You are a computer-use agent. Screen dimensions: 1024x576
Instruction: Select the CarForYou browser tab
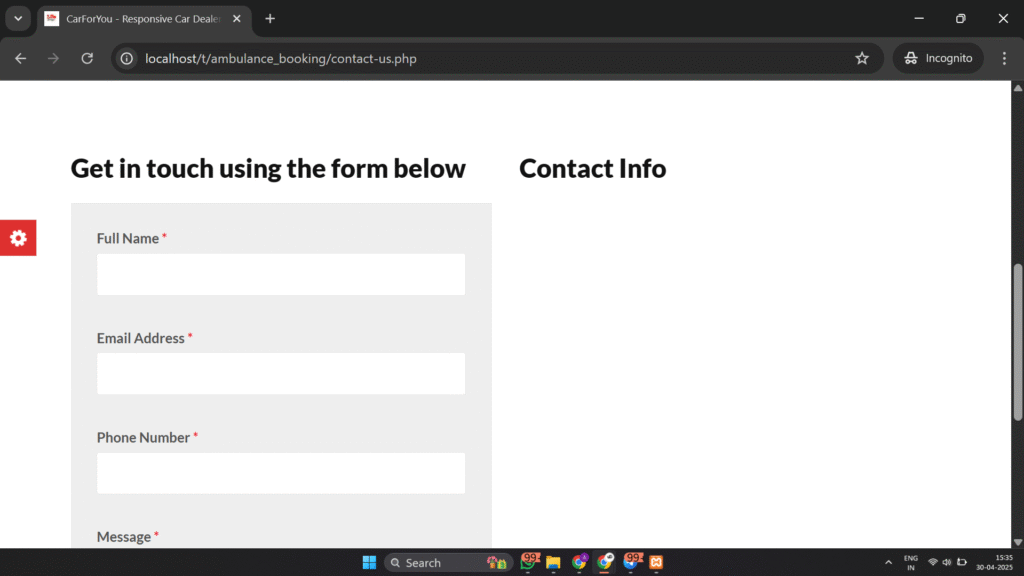click(144, 18)
